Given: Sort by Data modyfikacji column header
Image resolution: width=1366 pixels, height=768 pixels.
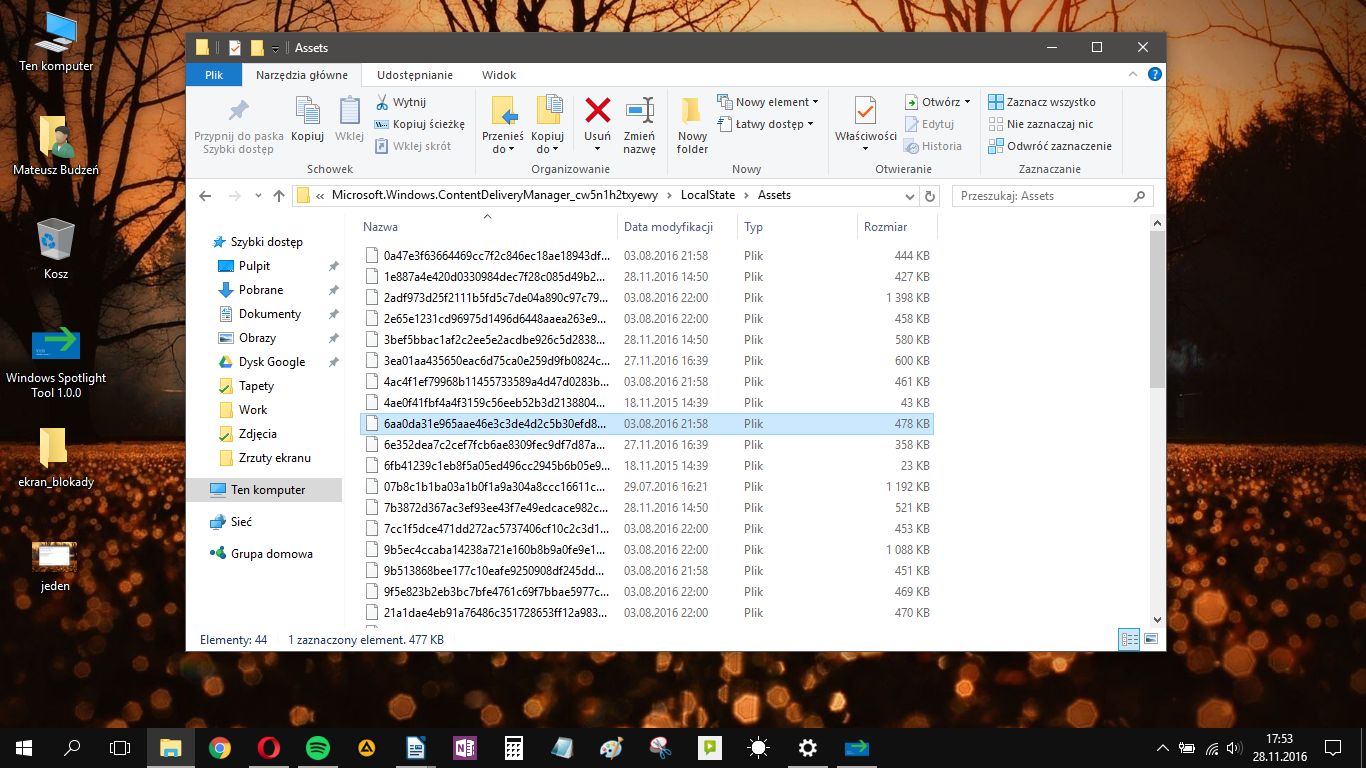Looking at the screenshot, I should pos(668,227).
